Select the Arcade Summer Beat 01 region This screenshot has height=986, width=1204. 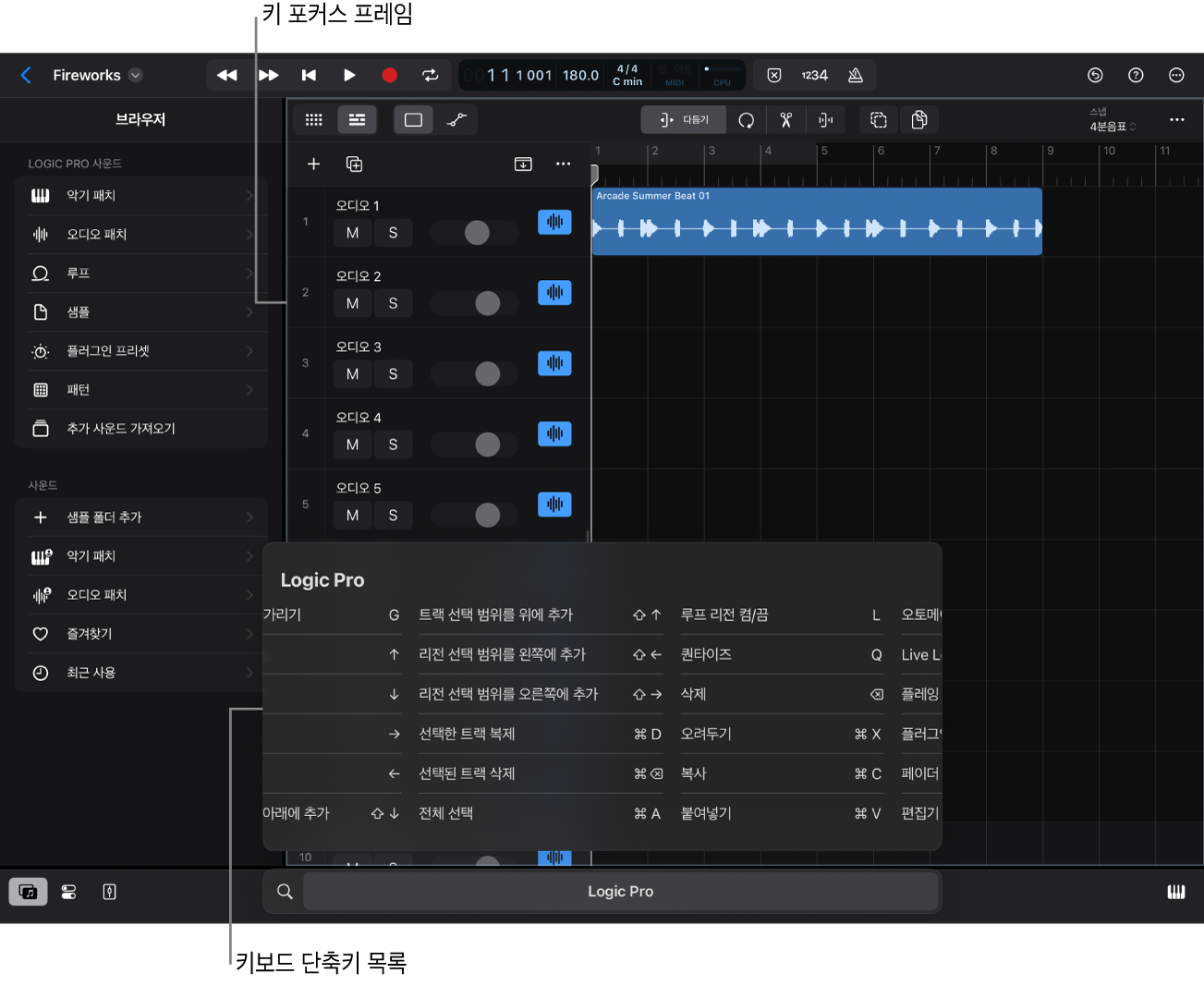point(817,222)
